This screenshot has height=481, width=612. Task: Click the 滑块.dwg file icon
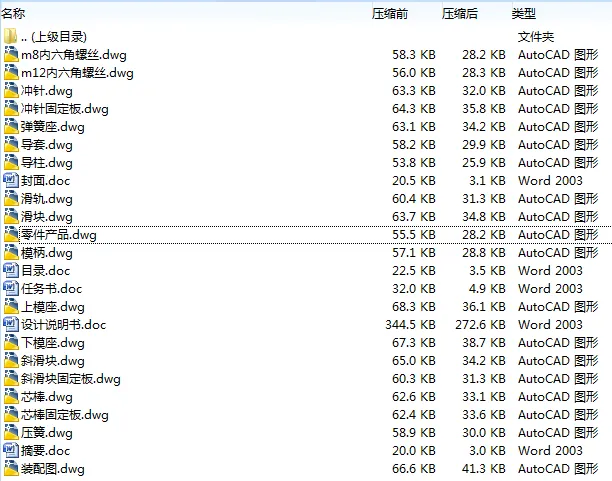(x=11, y=216)
